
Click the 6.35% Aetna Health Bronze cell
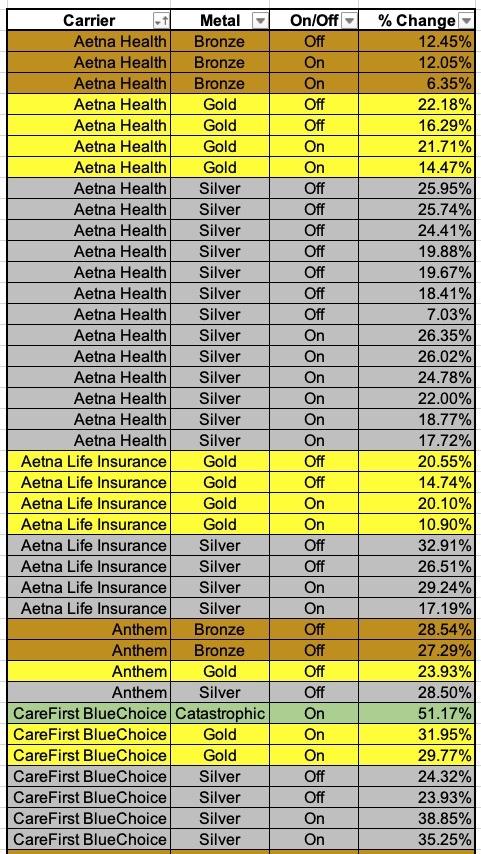tap(416, 83)
